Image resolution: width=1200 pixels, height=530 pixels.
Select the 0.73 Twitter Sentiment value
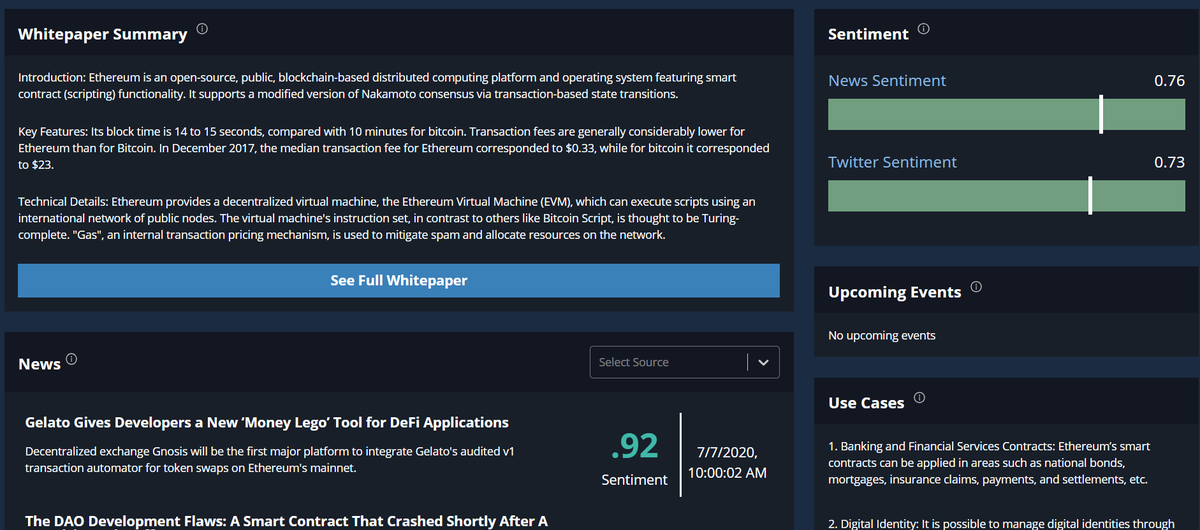1169,162
